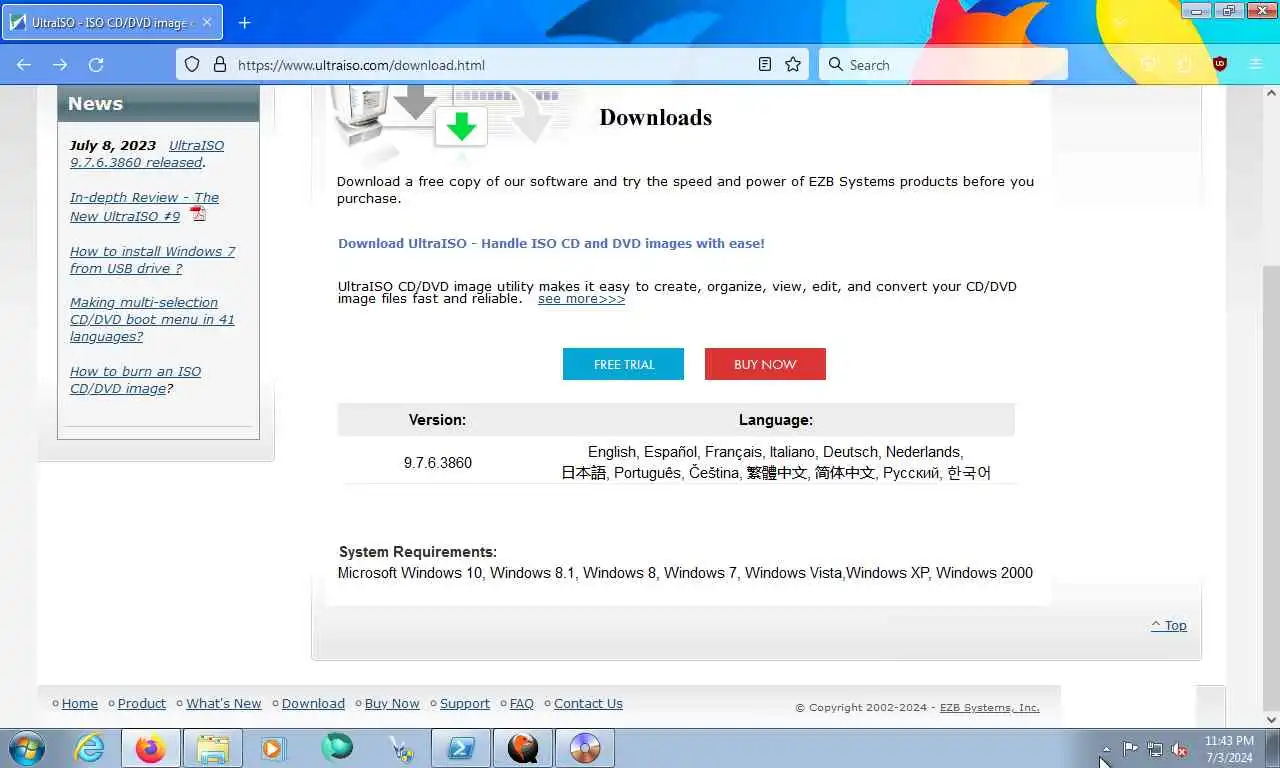Open the Windows Start menu
This screenshot has height=768, width=1280.
click(x=25, y=748)
